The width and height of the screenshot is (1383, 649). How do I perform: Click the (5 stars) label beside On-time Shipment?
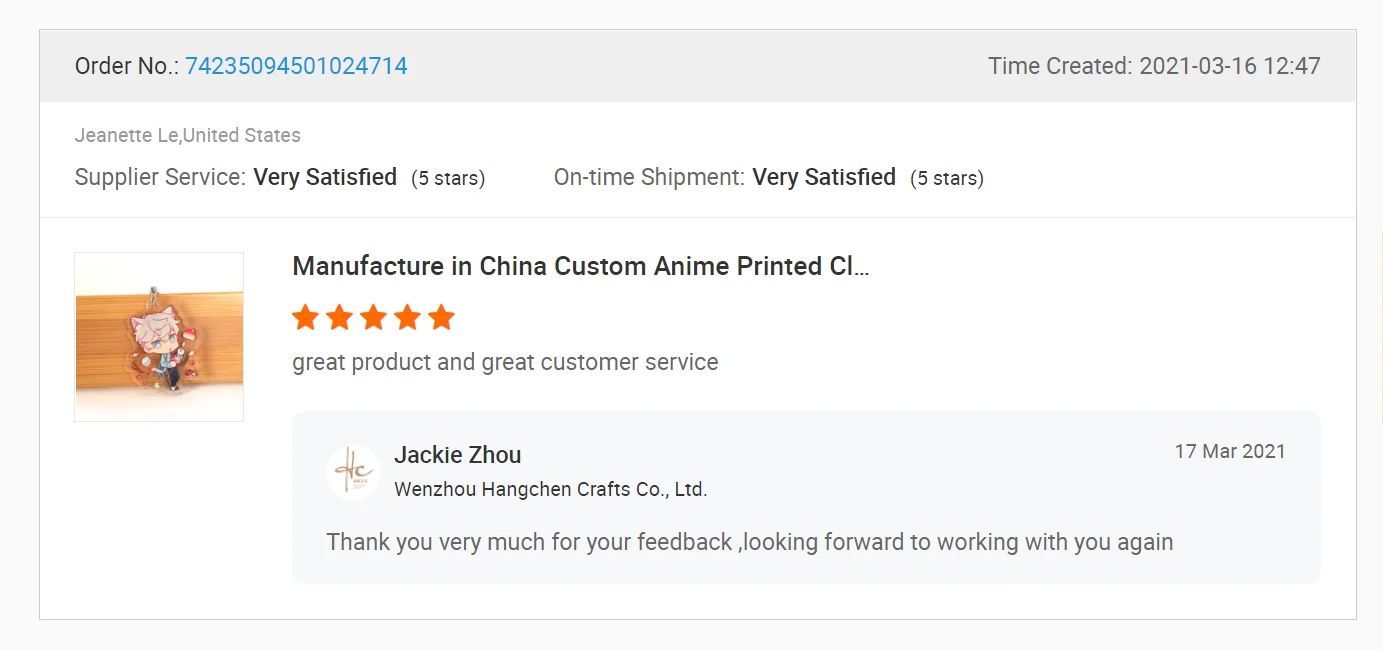coord(946,178)
